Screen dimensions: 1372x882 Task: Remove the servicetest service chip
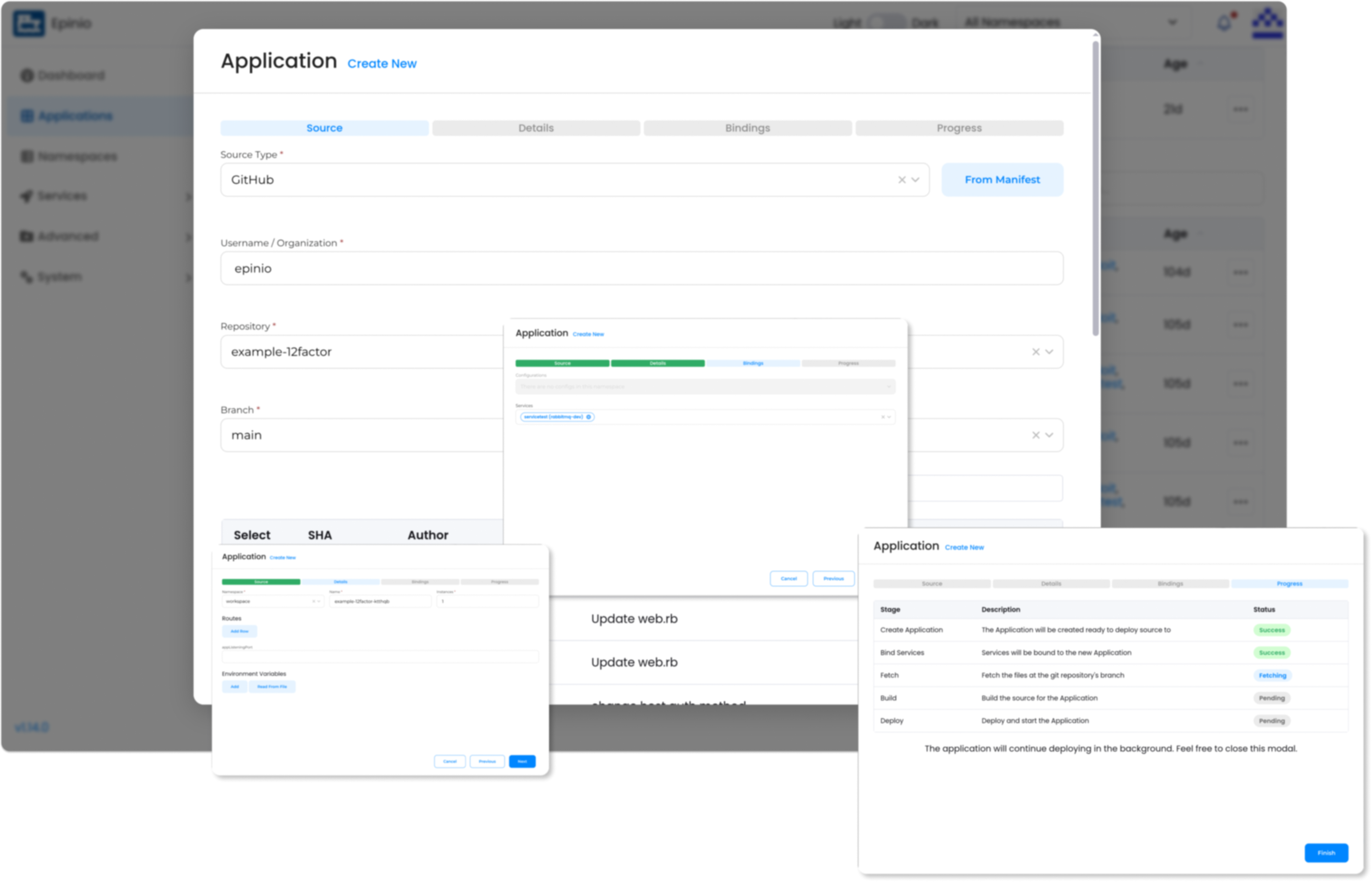(588, 417)
